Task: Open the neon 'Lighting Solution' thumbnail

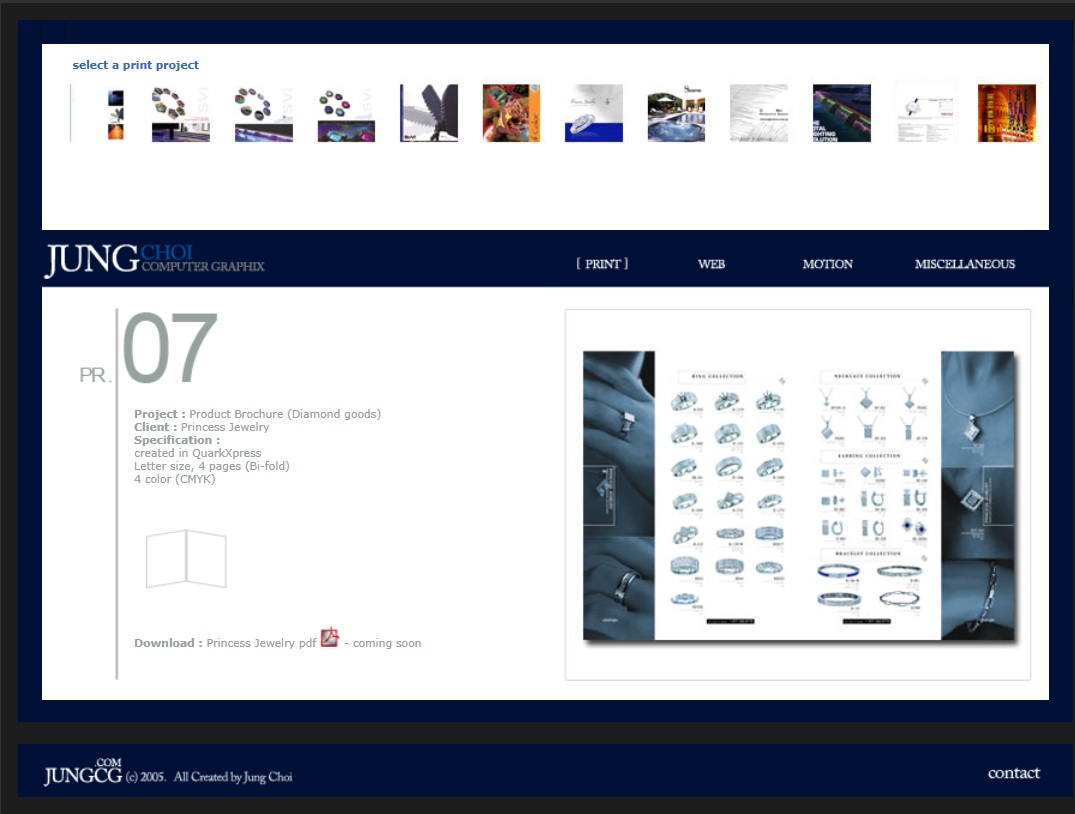Action: pyautogui.click(x=841, y=113)
